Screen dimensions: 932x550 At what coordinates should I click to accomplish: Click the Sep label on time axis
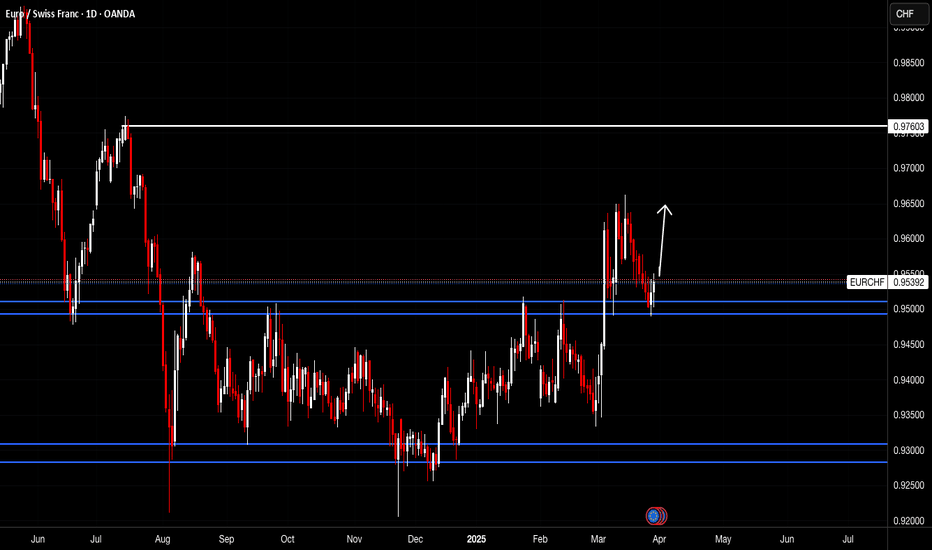click(226, 539)
